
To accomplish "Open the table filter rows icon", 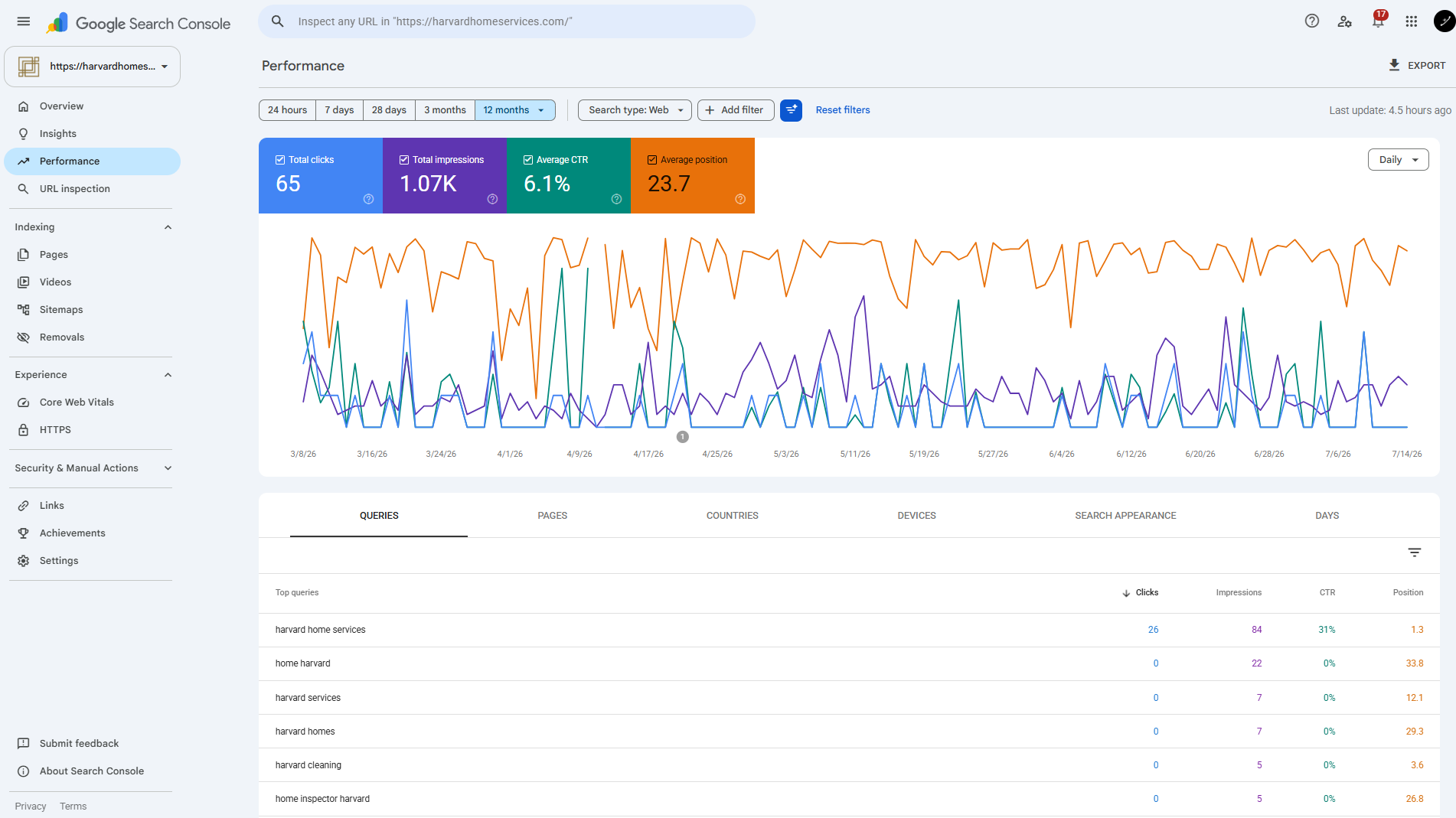I will pyautogui.click(x=1415, y=552).
